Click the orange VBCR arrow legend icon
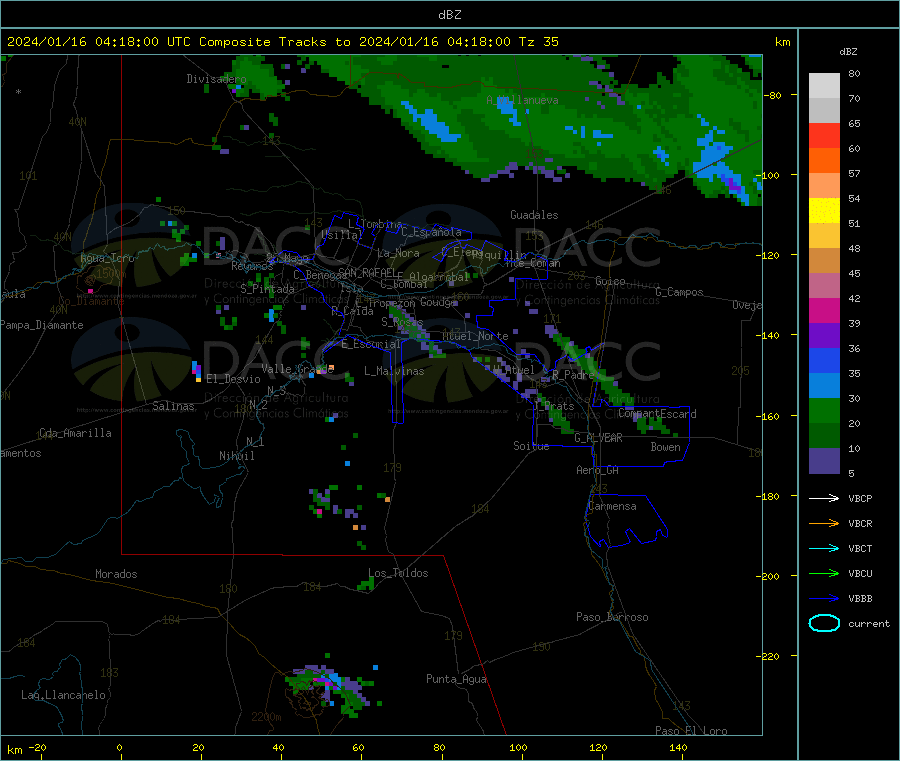The width and height of the screenshot is (900, 761). point(824,523)
